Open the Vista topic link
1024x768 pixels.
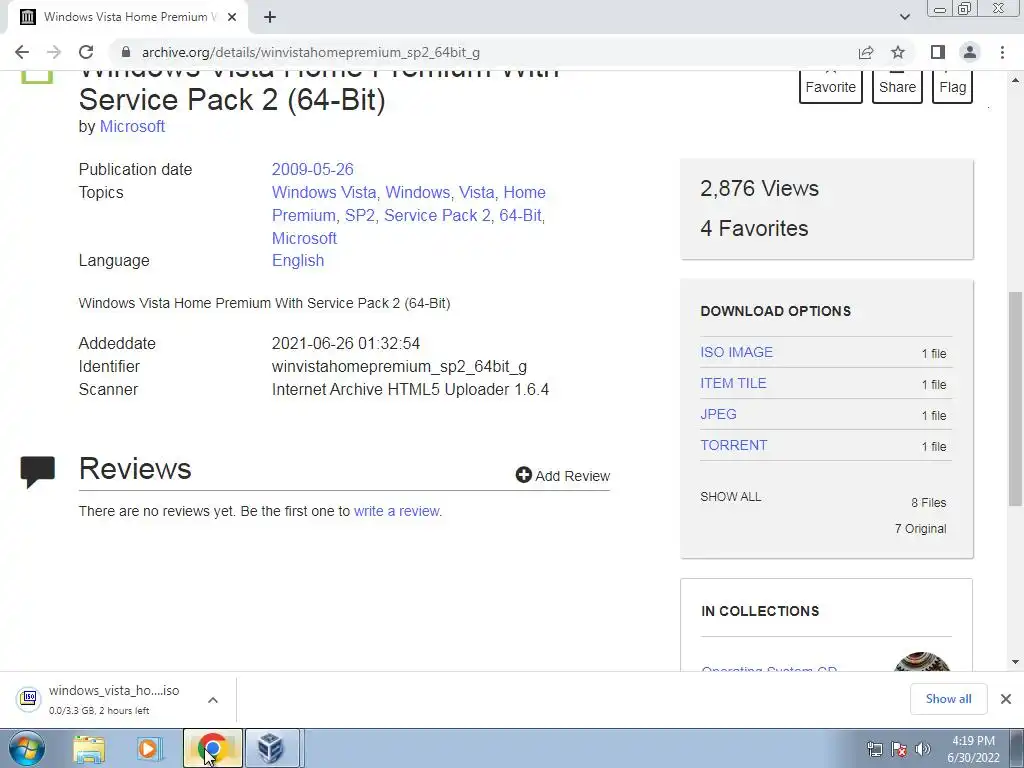(476, 193)
